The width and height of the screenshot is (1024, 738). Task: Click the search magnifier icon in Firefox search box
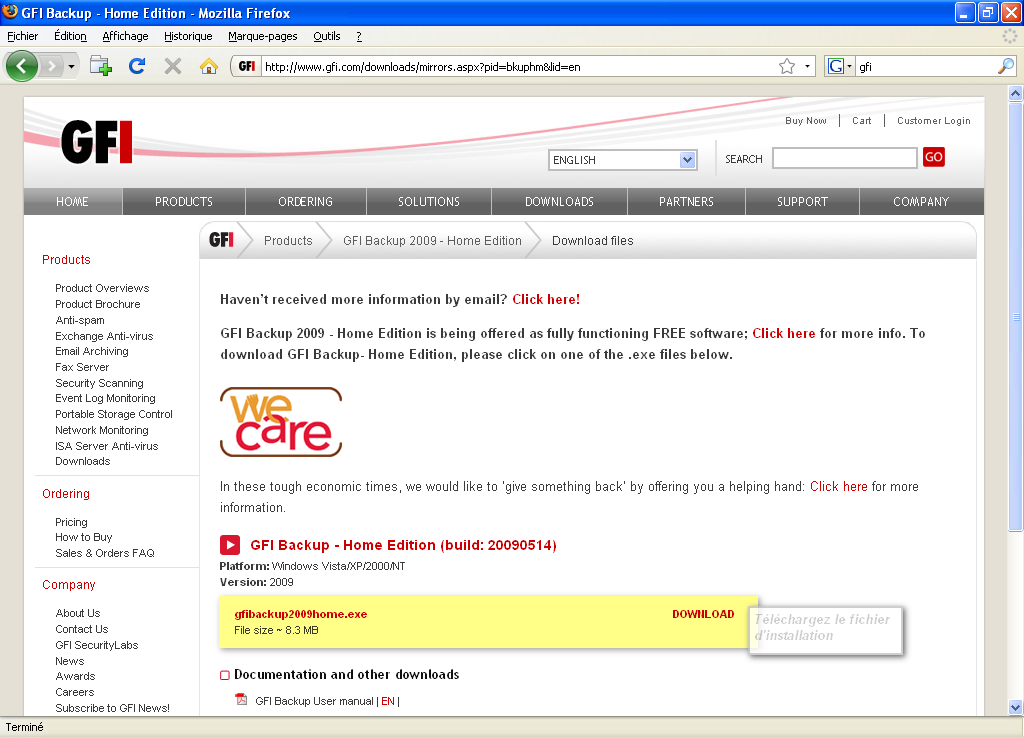coord(1006,66)
